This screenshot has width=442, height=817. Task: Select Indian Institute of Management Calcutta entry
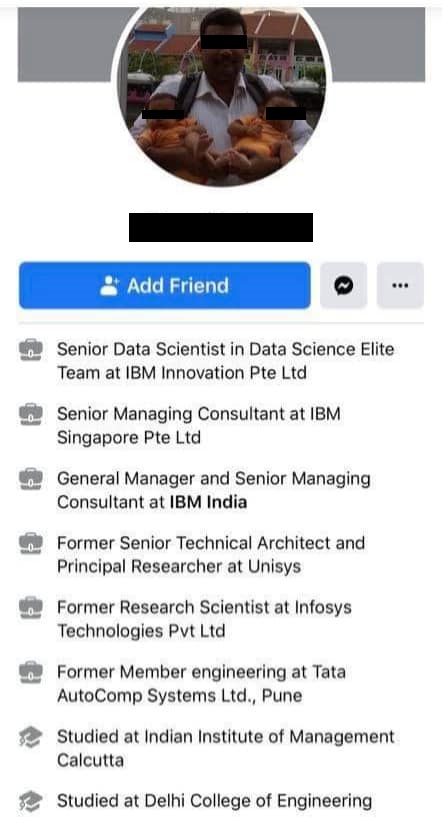(226, 748)
